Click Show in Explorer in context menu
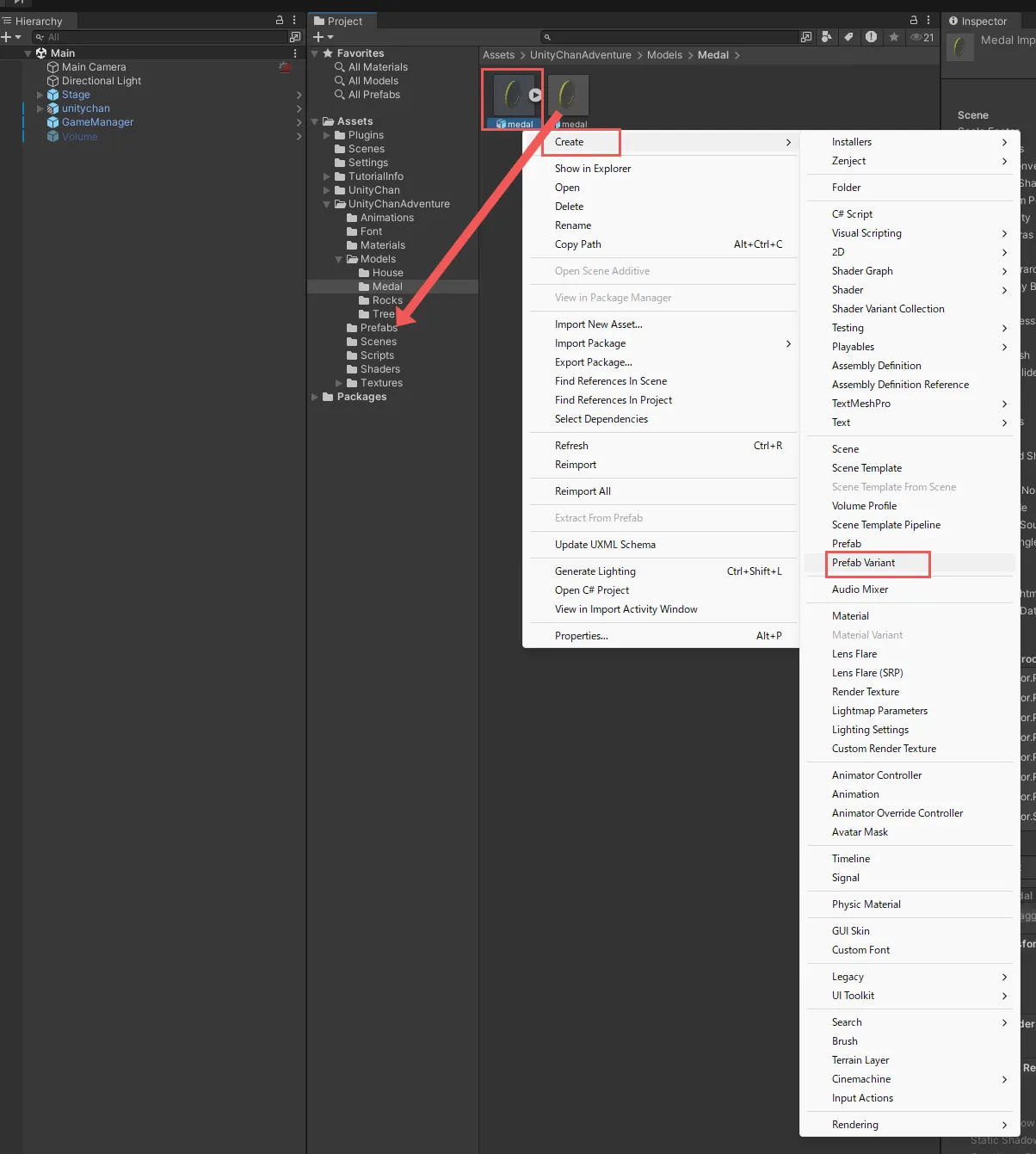 coord(593,169)
